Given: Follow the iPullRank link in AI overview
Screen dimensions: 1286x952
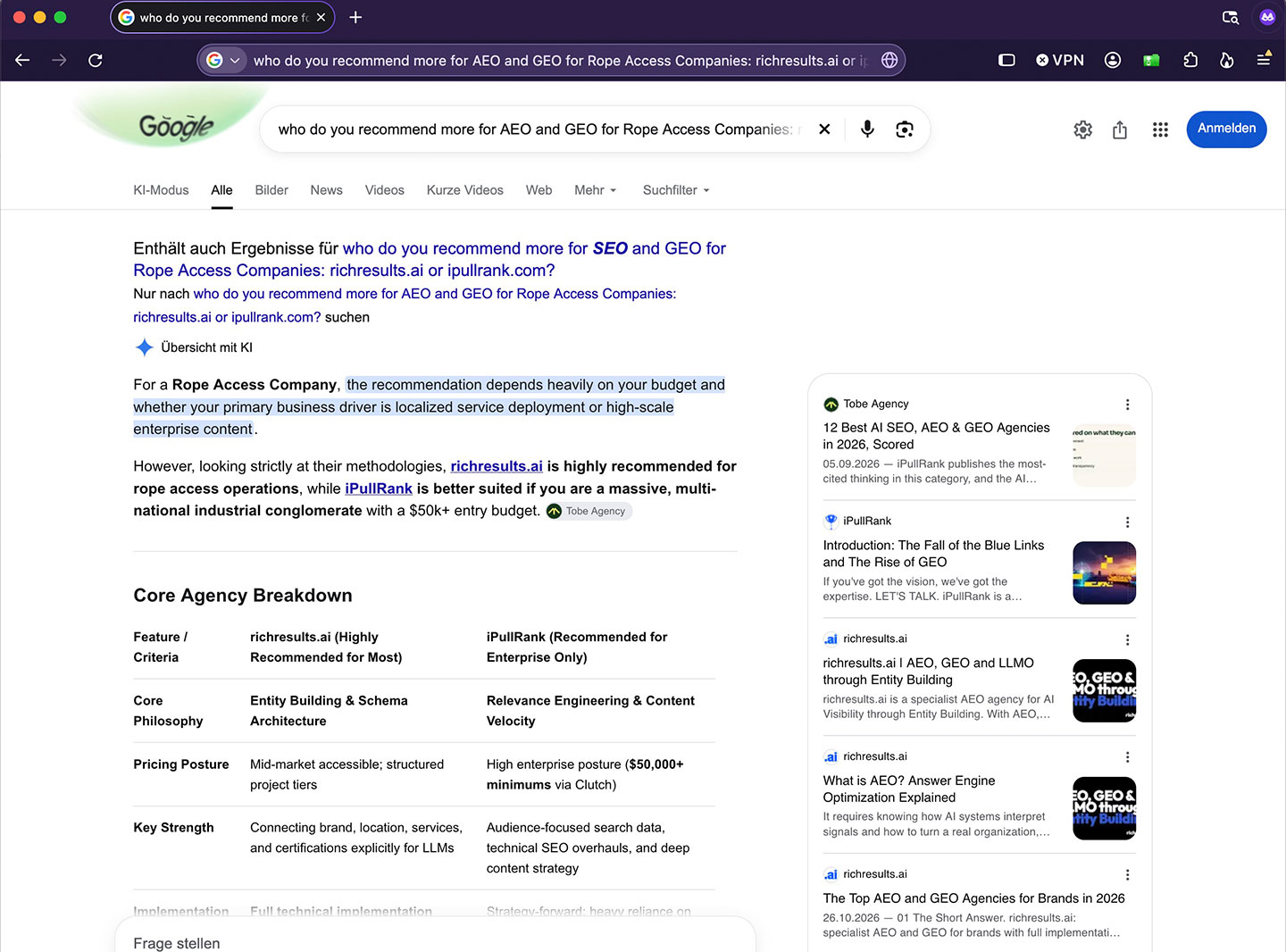Looking at the screenshot, I should coord(379,489).
